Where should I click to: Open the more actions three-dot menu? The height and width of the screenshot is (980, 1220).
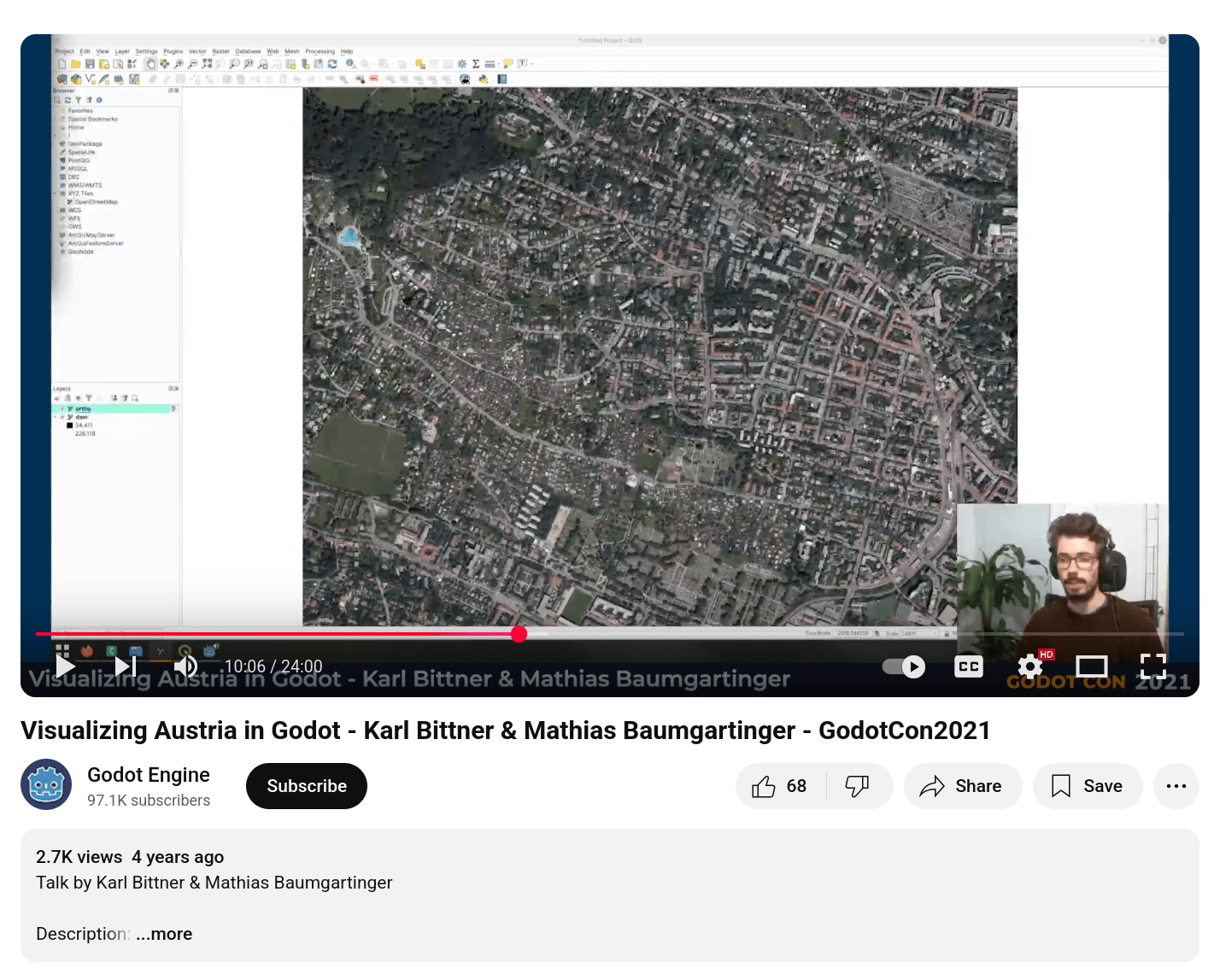[1176, 786]
